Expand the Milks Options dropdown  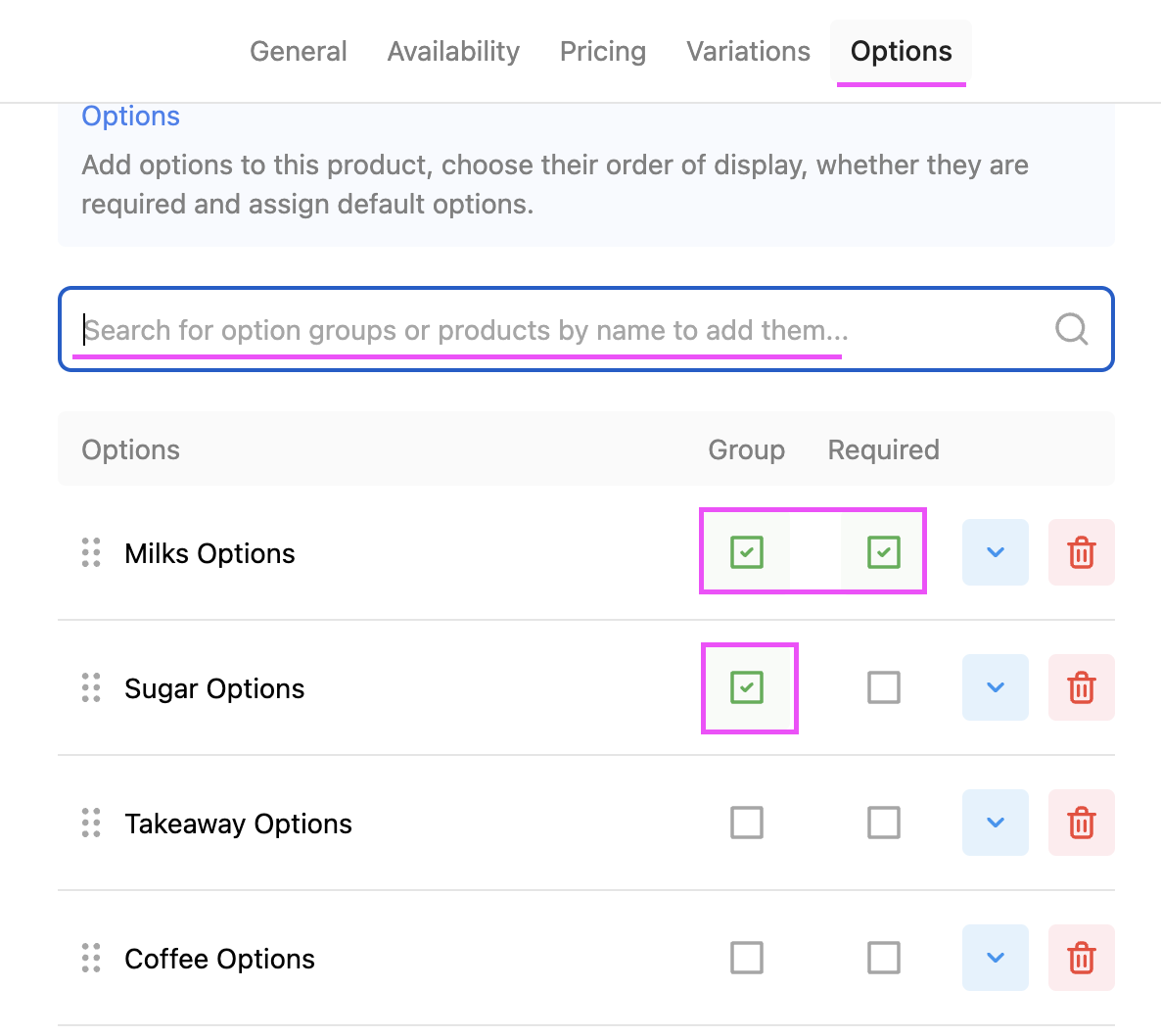pos(995,552)
